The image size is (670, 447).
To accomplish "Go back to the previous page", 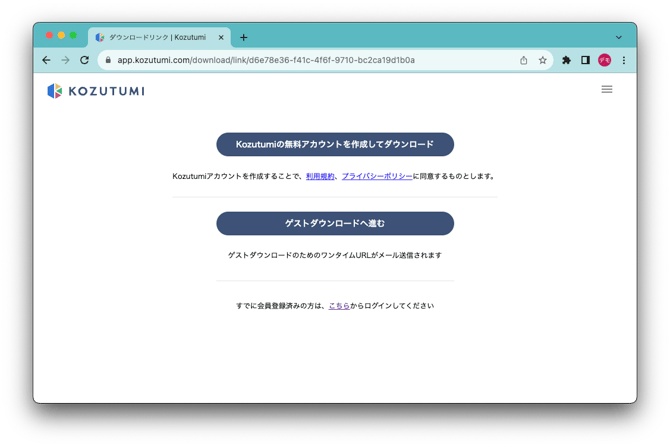I will point(46,60).
